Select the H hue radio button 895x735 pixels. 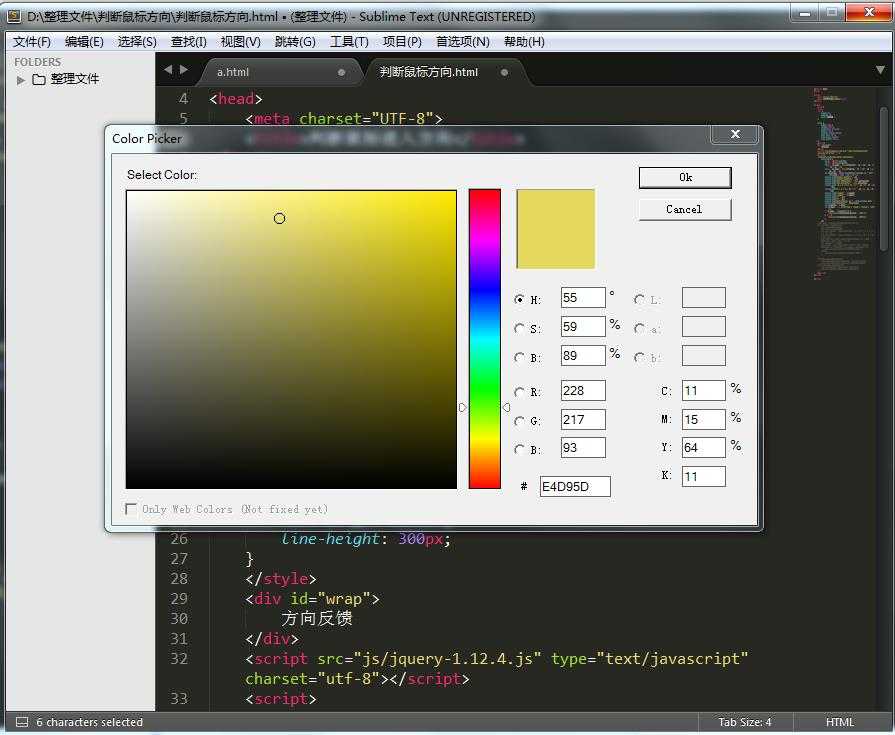click(x=519, y=300)
